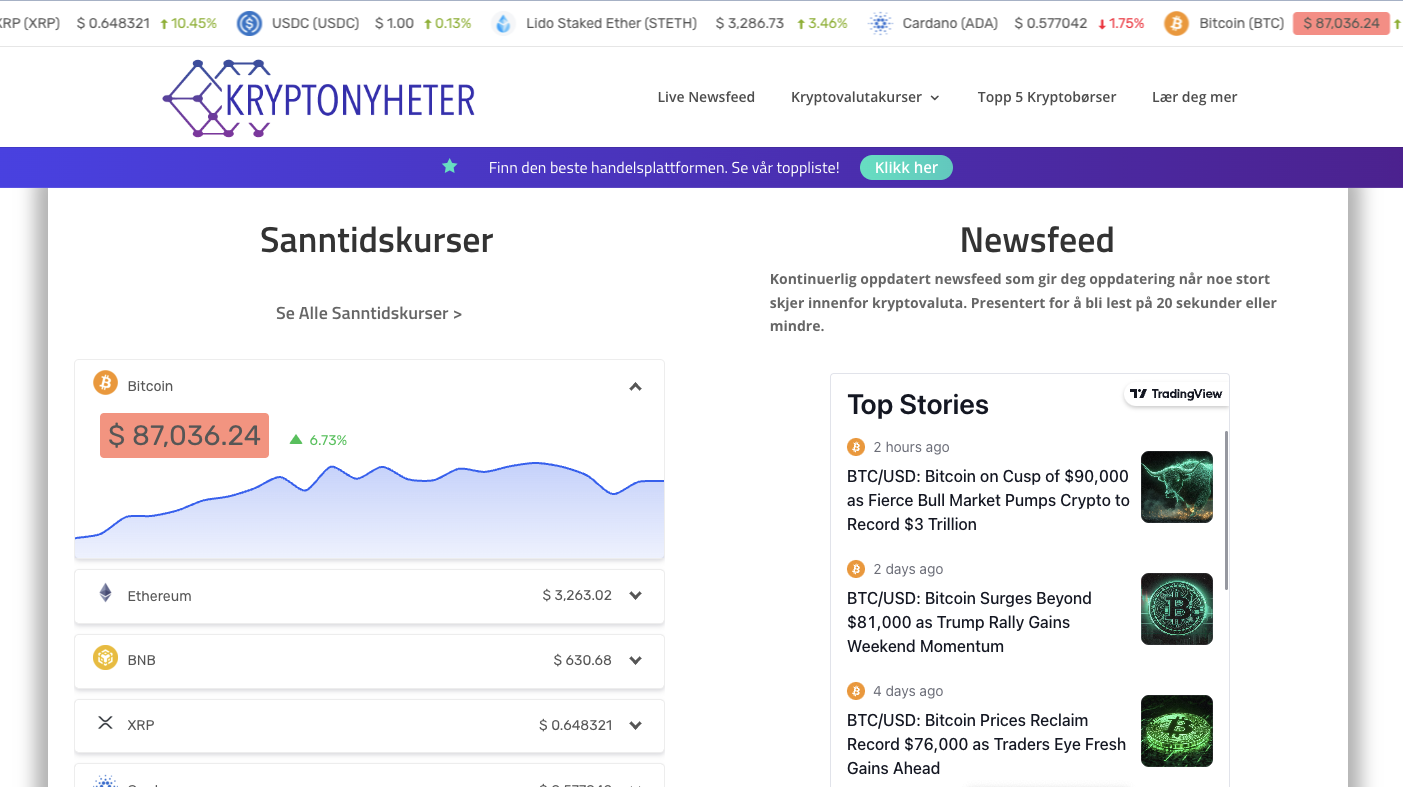Click the Ethereum diamond icon
This screenshot has width=1403, height=787.
pos(105,593)
